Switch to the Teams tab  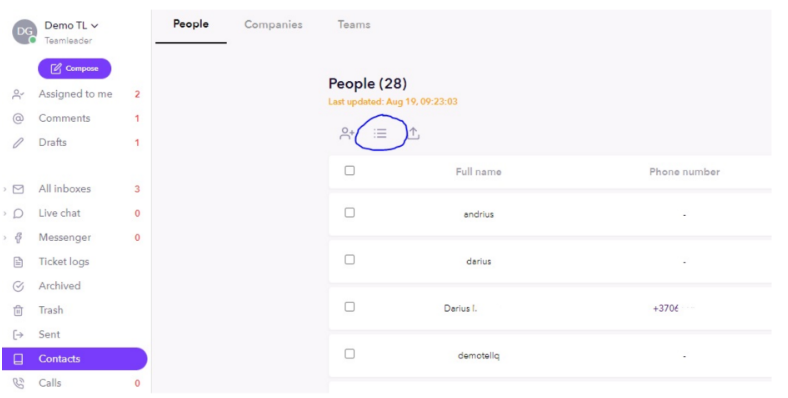tap(354, 24)
